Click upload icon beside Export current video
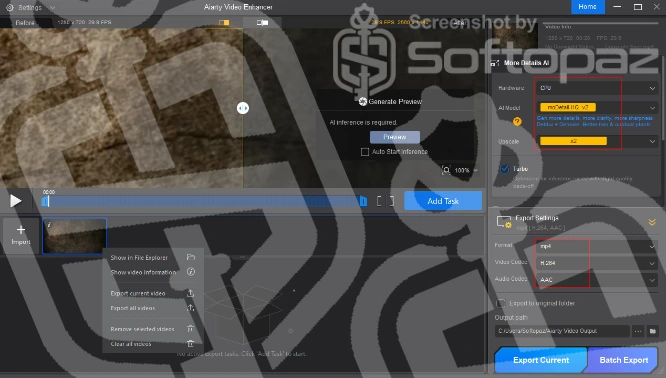 (190, 293)
